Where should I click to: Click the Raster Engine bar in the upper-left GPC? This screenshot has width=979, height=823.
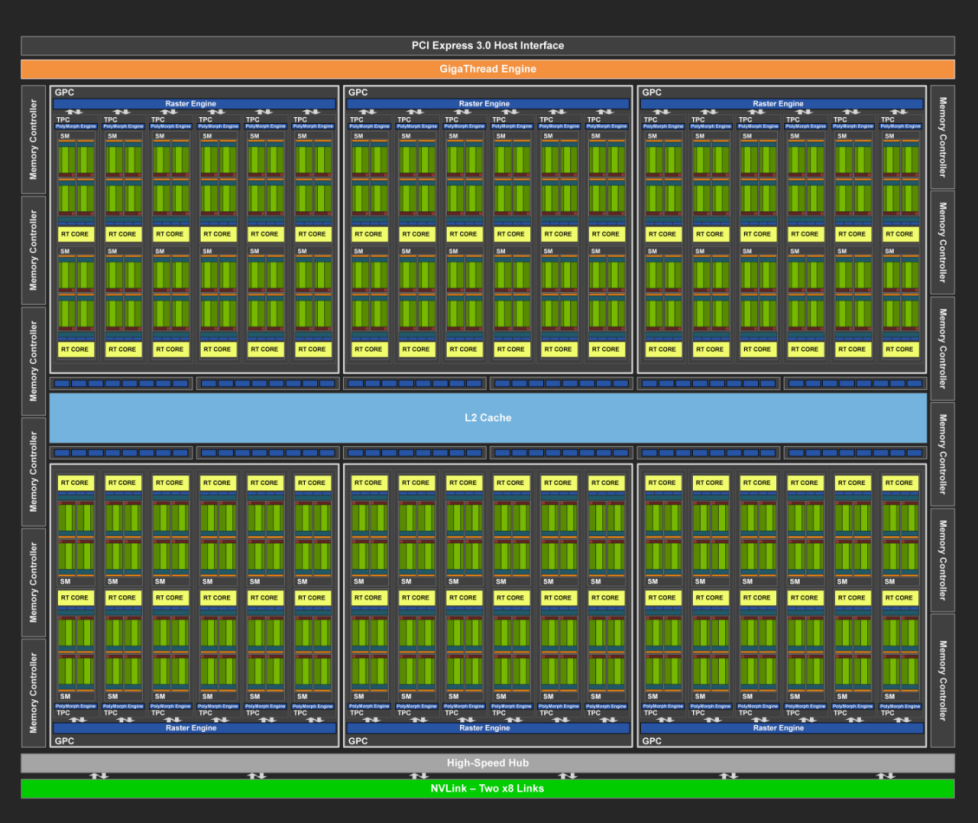click(x=194, y=104)
